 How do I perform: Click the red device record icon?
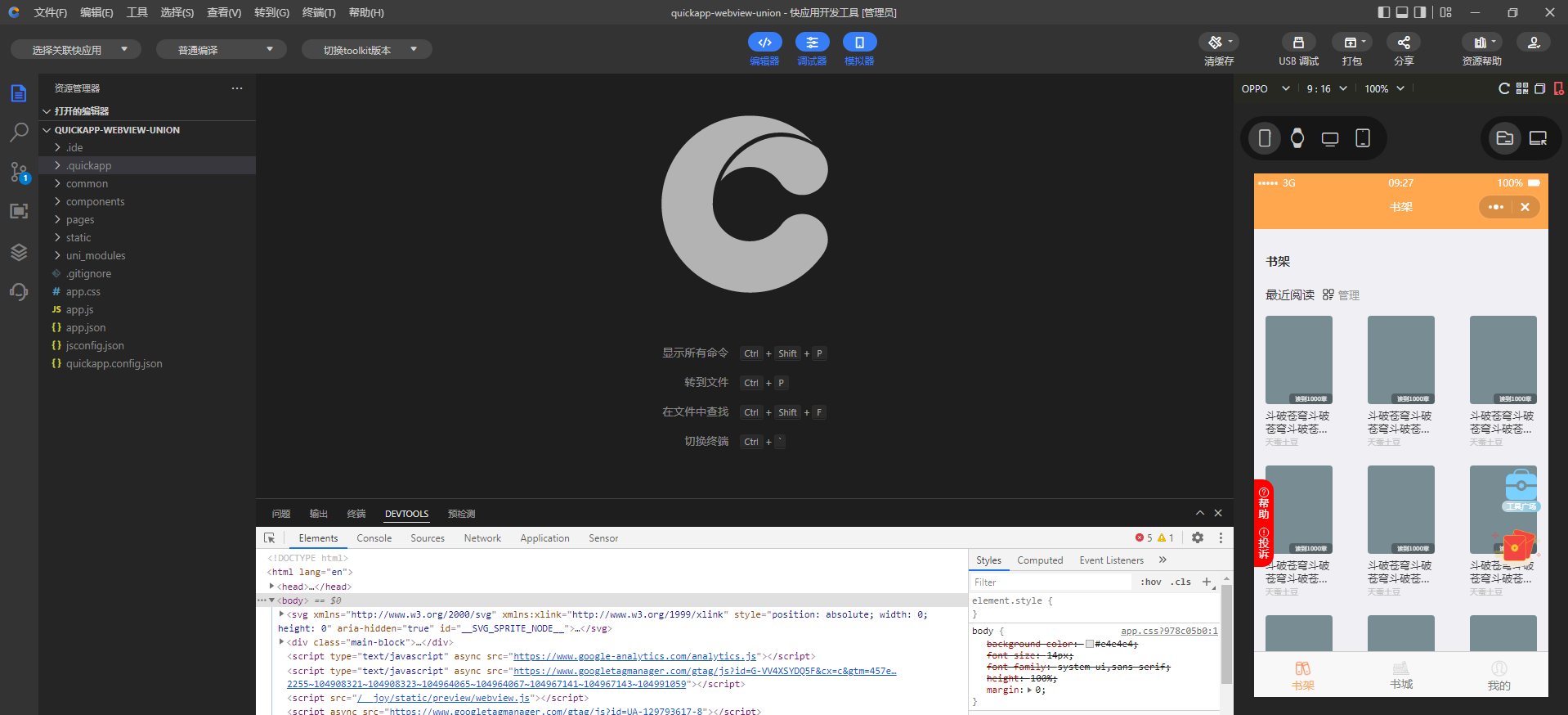[1558, 88]
